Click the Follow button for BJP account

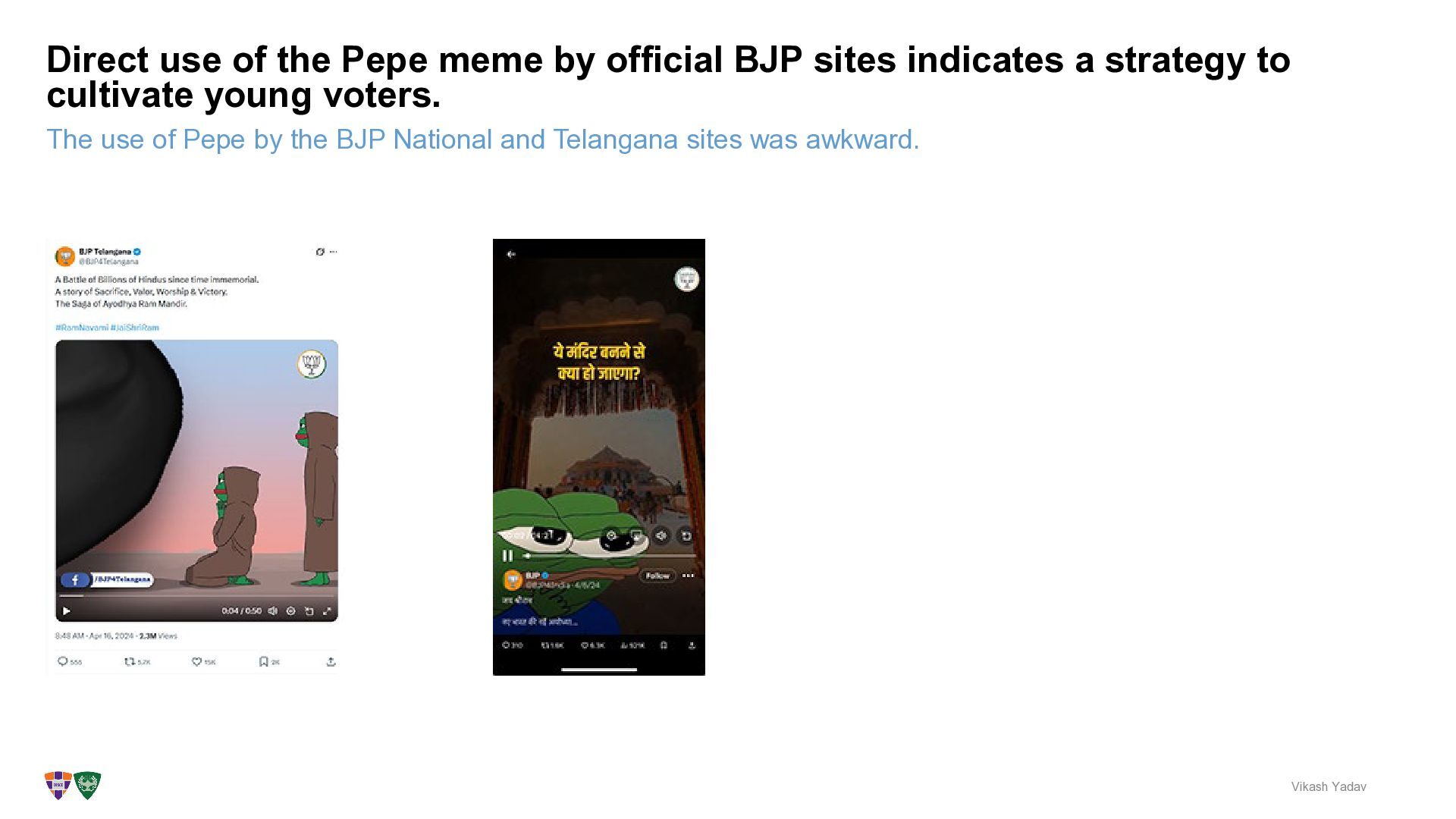coord(657,576)
